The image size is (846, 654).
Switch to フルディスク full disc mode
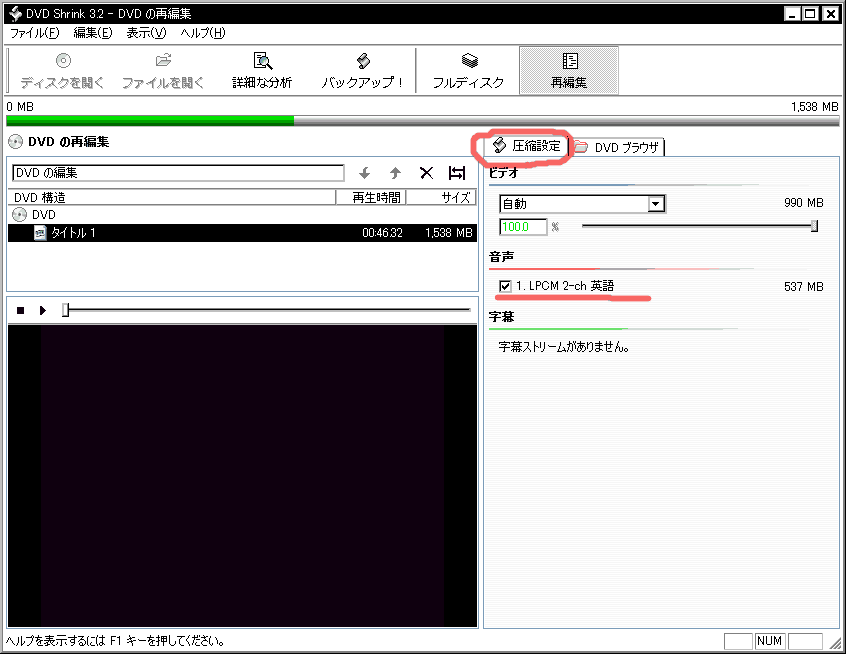(468, 71)
